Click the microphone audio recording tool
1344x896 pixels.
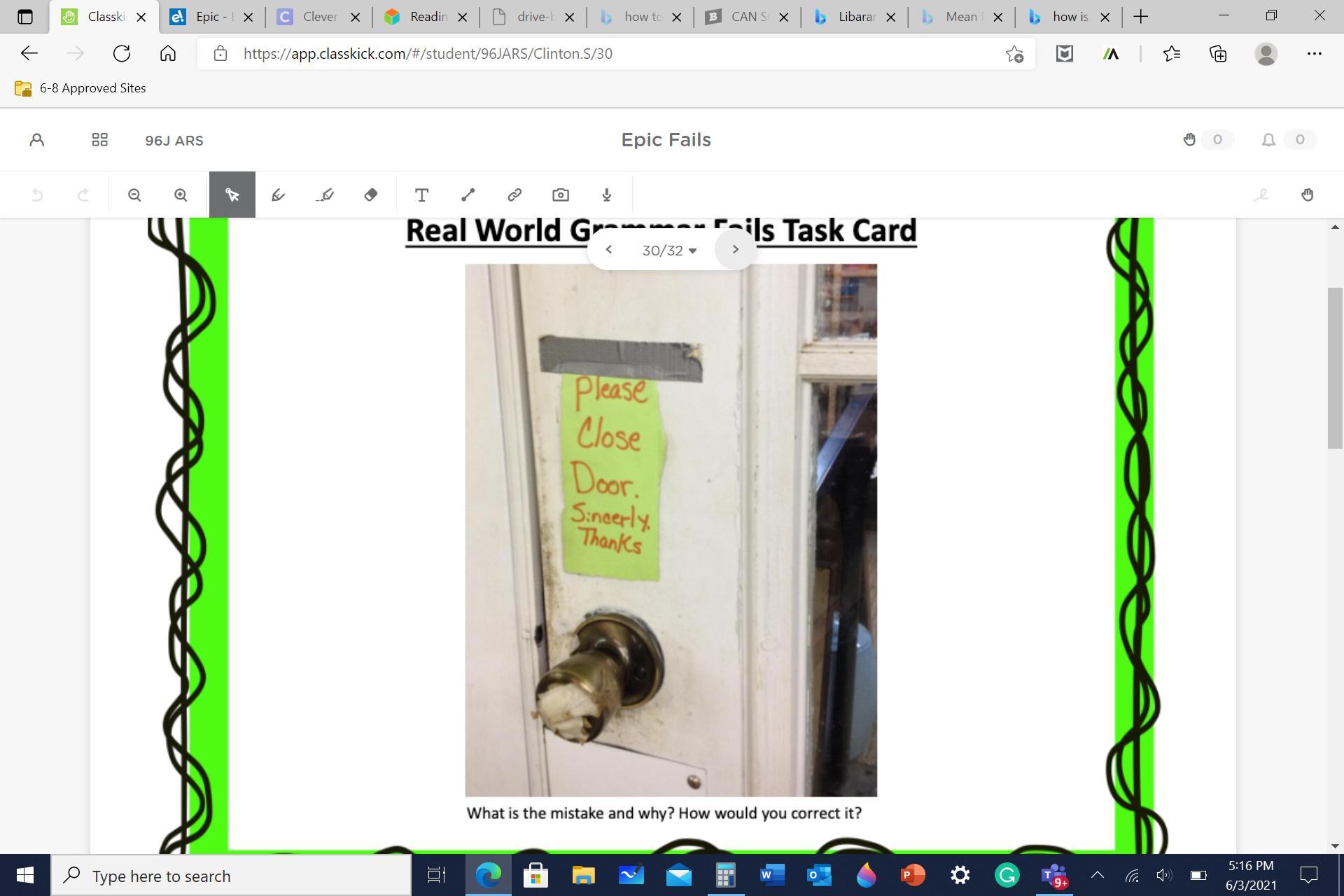606,195
